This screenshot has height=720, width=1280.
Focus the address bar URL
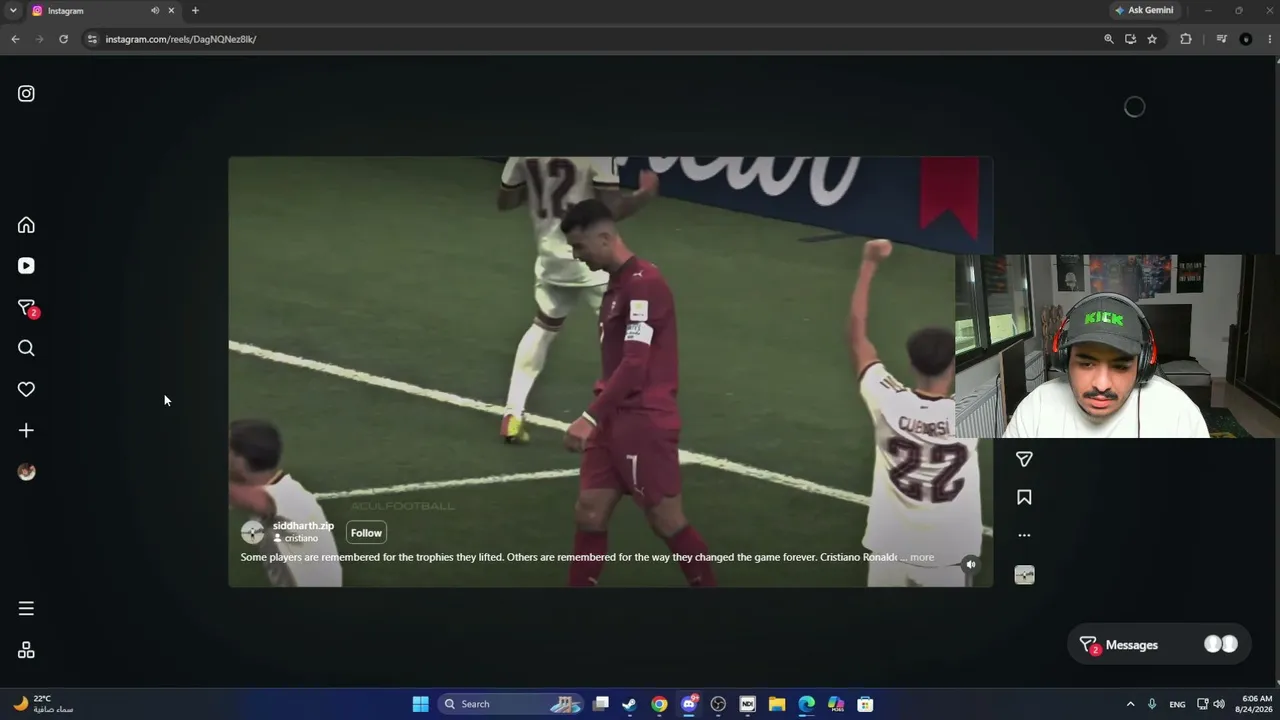click(x=181, y=39)
